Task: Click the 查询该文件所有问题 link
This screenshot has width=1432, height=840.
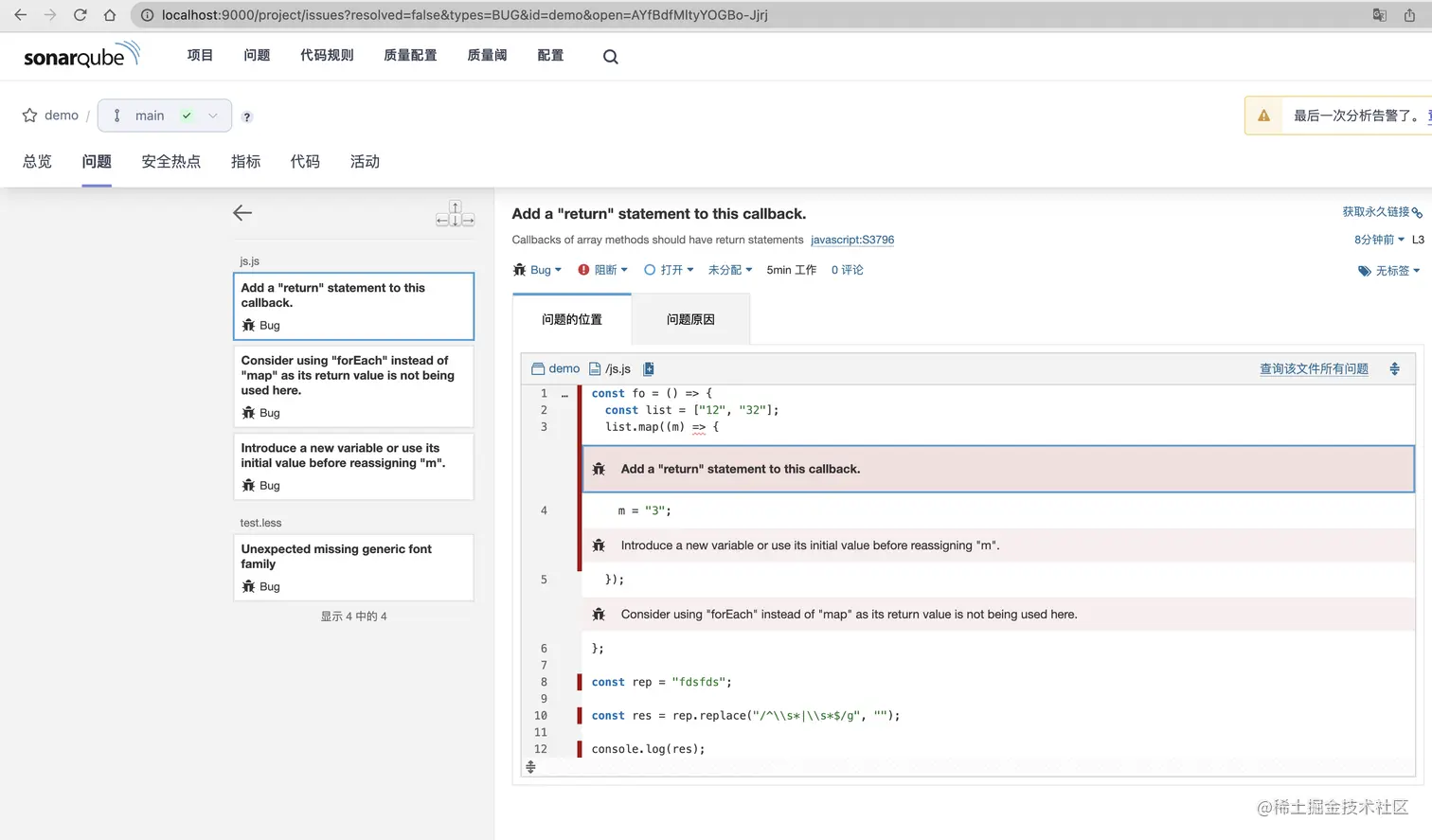Action: point(1314,369)
